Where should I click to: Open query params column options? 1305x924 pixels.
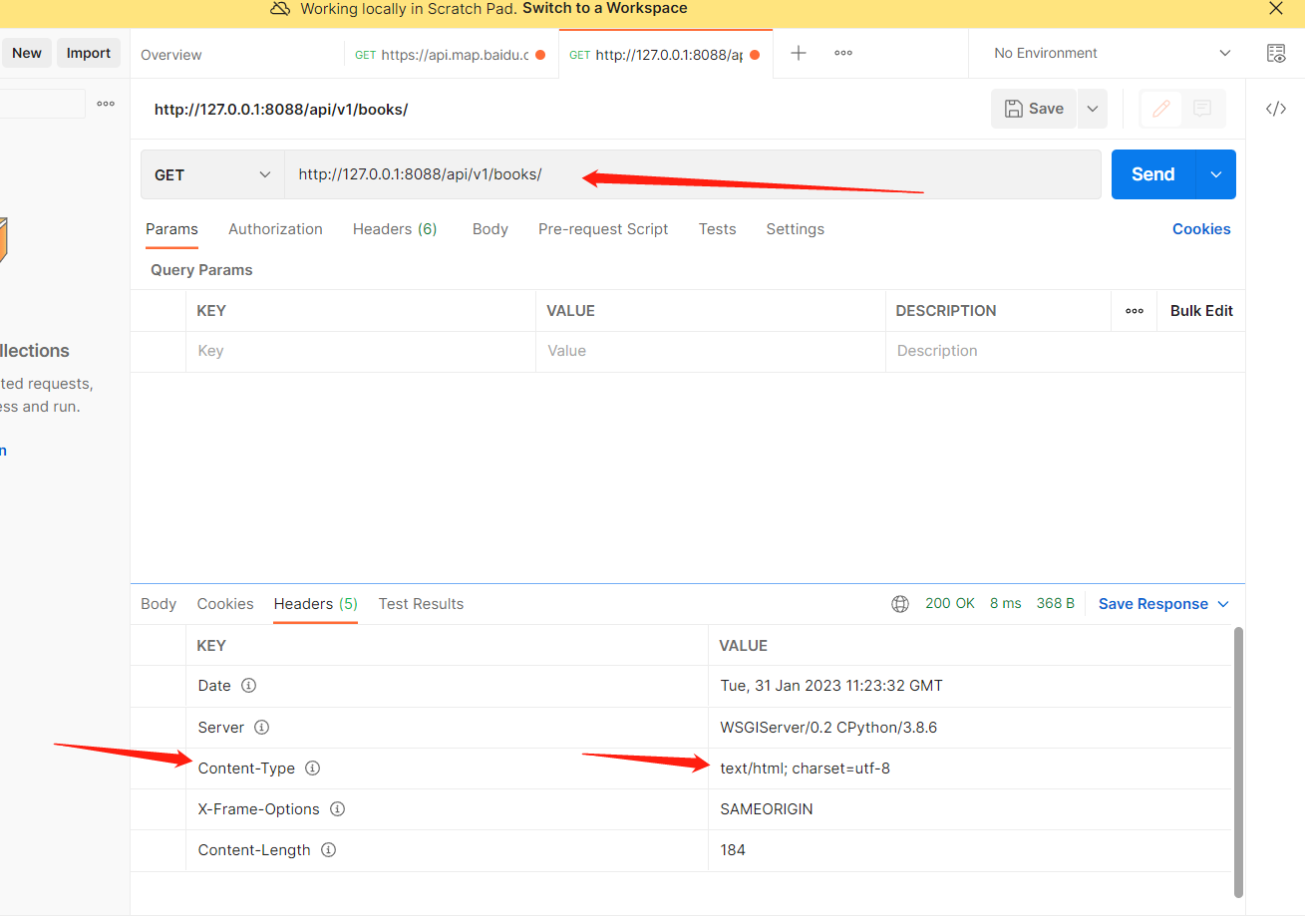coord(1135,311)
